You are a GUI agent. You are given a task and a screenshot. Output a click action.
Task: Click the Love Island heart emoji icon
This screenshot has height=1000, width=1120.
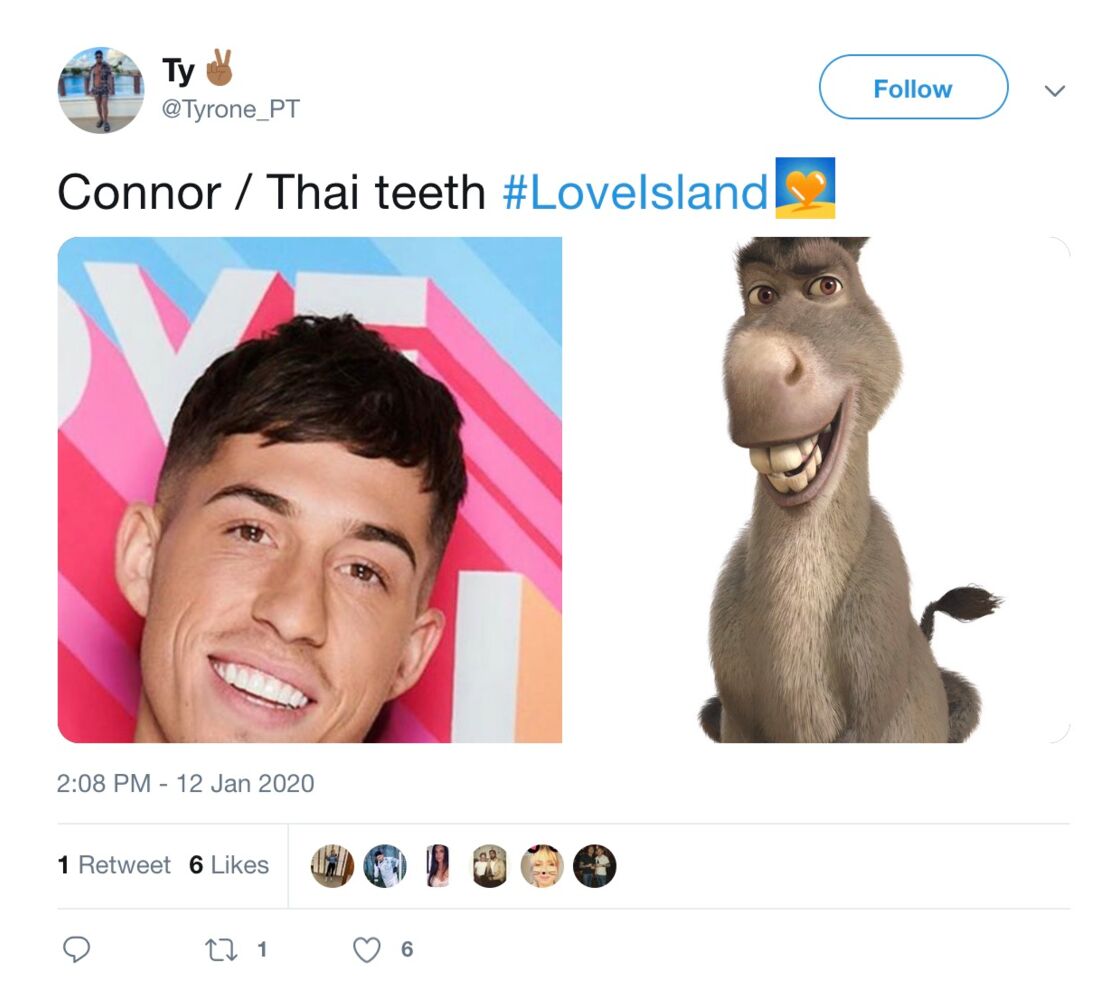click(x=805, y=187)
